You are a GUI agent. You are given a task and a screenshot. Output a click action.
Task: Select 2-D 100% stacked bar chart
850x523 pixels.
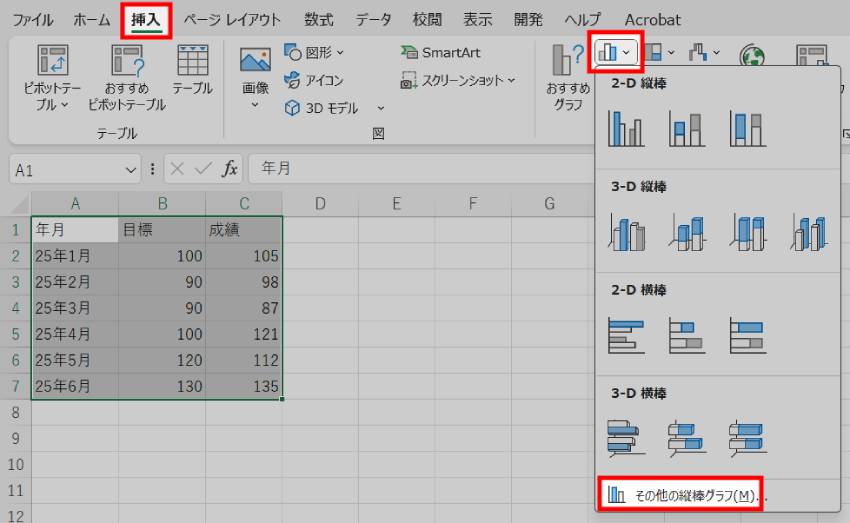coord(748,335)
